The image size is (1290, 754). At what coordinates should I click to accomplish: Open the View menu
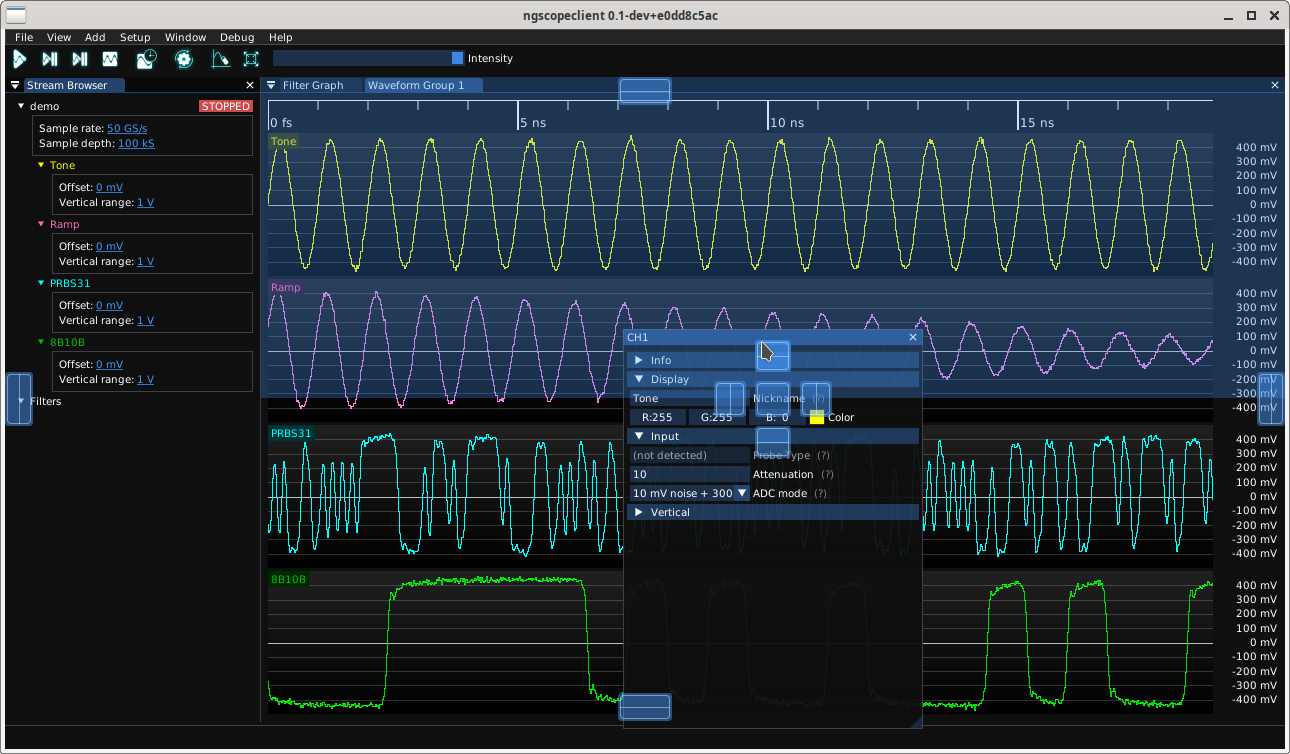[59, 37]
